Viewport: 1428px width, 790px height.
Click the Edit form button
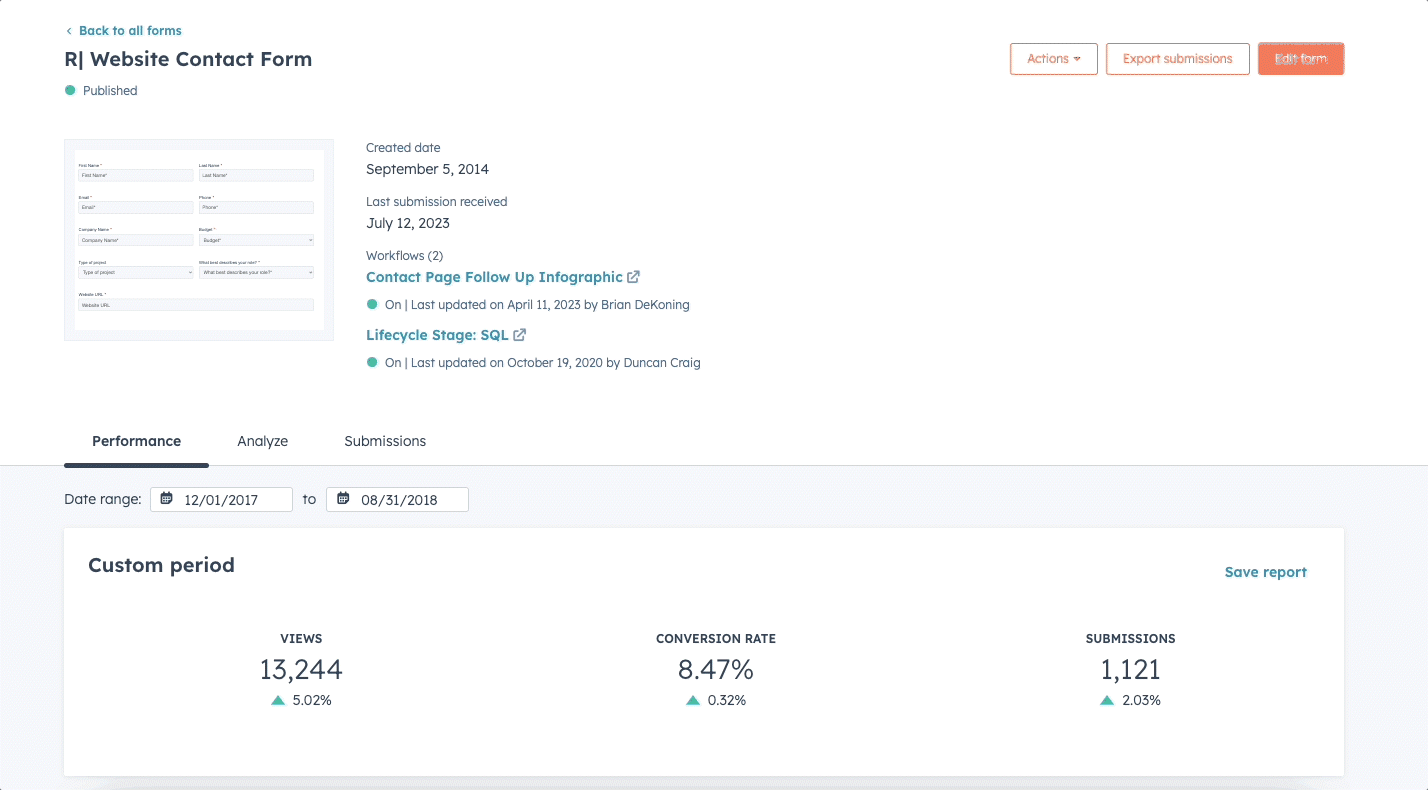coord(1300,58)
